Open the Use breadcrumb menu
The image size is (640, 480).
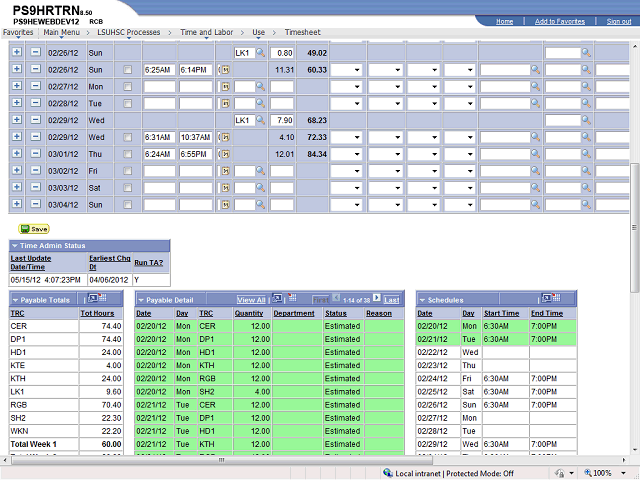coord(258,32)
